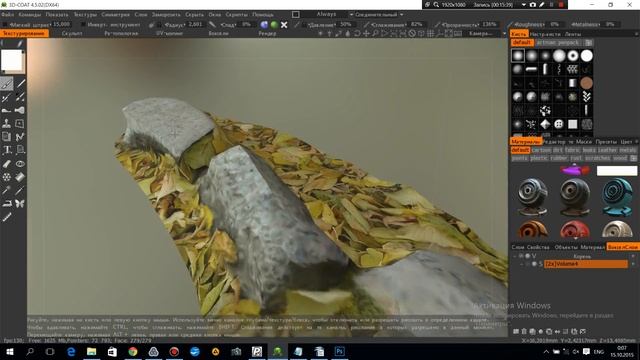
Task: Click the purple teapot material preview icon
Action: click(x=575, y=170)
